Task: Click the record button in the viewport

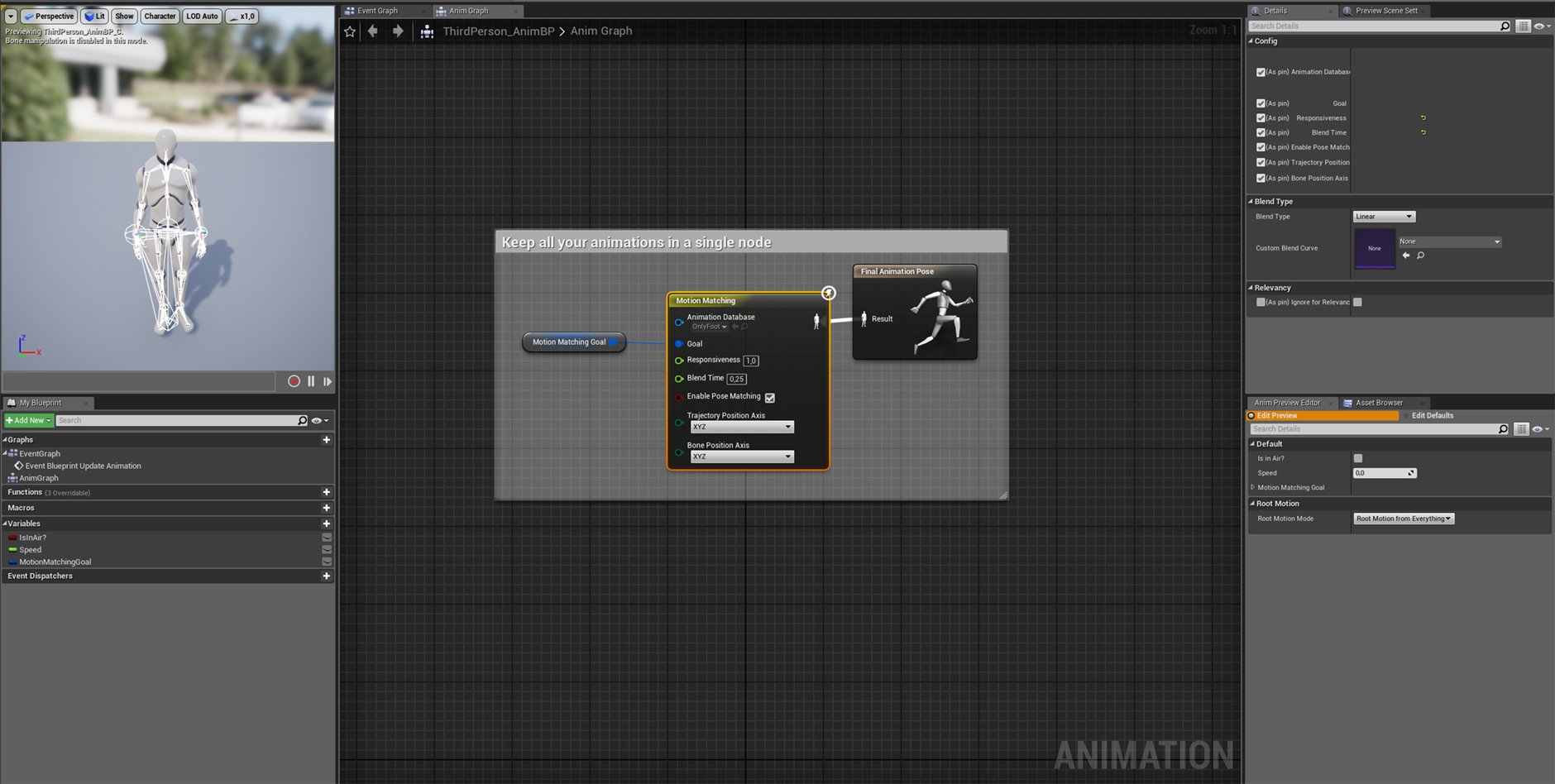Action: 294,381
